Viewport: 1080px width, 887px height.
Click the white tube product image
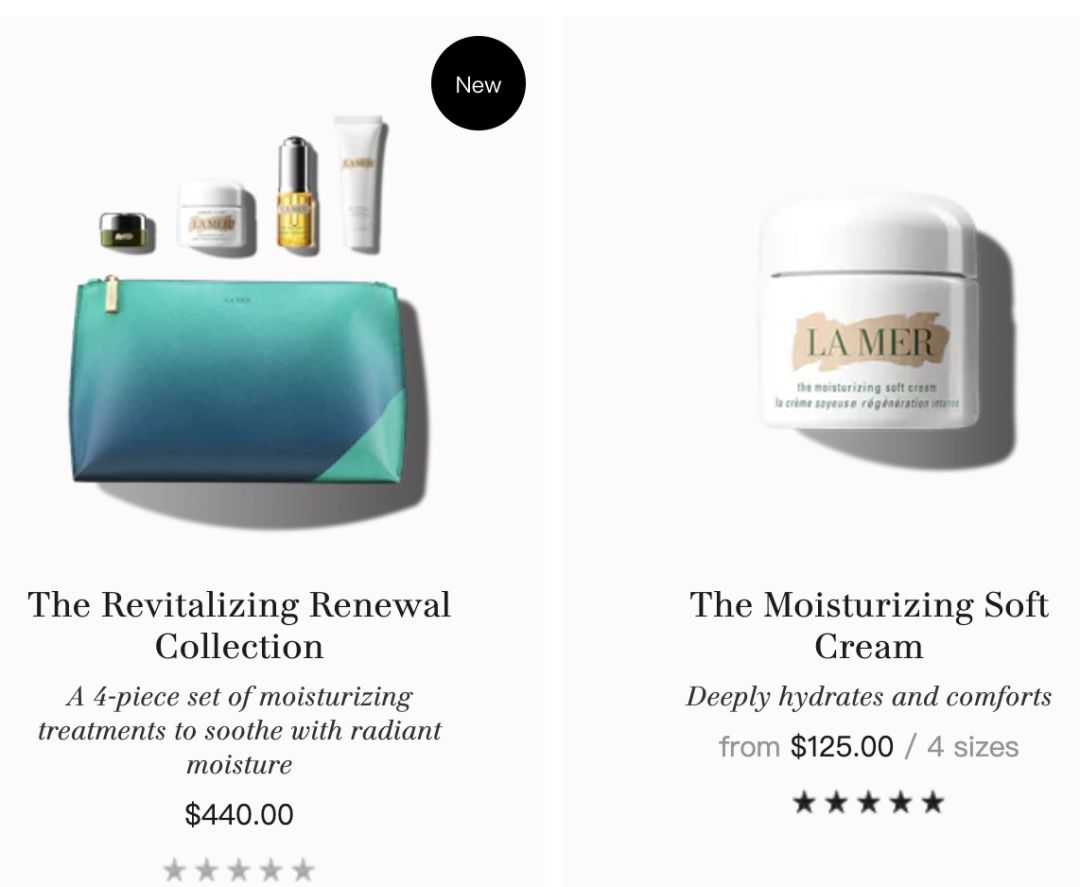[x=359, y=182]
